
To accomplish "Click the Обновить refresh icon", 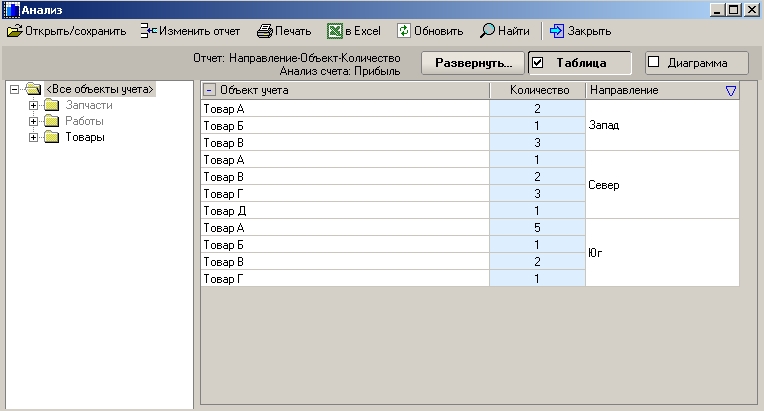I will click(x=404, y=31).
